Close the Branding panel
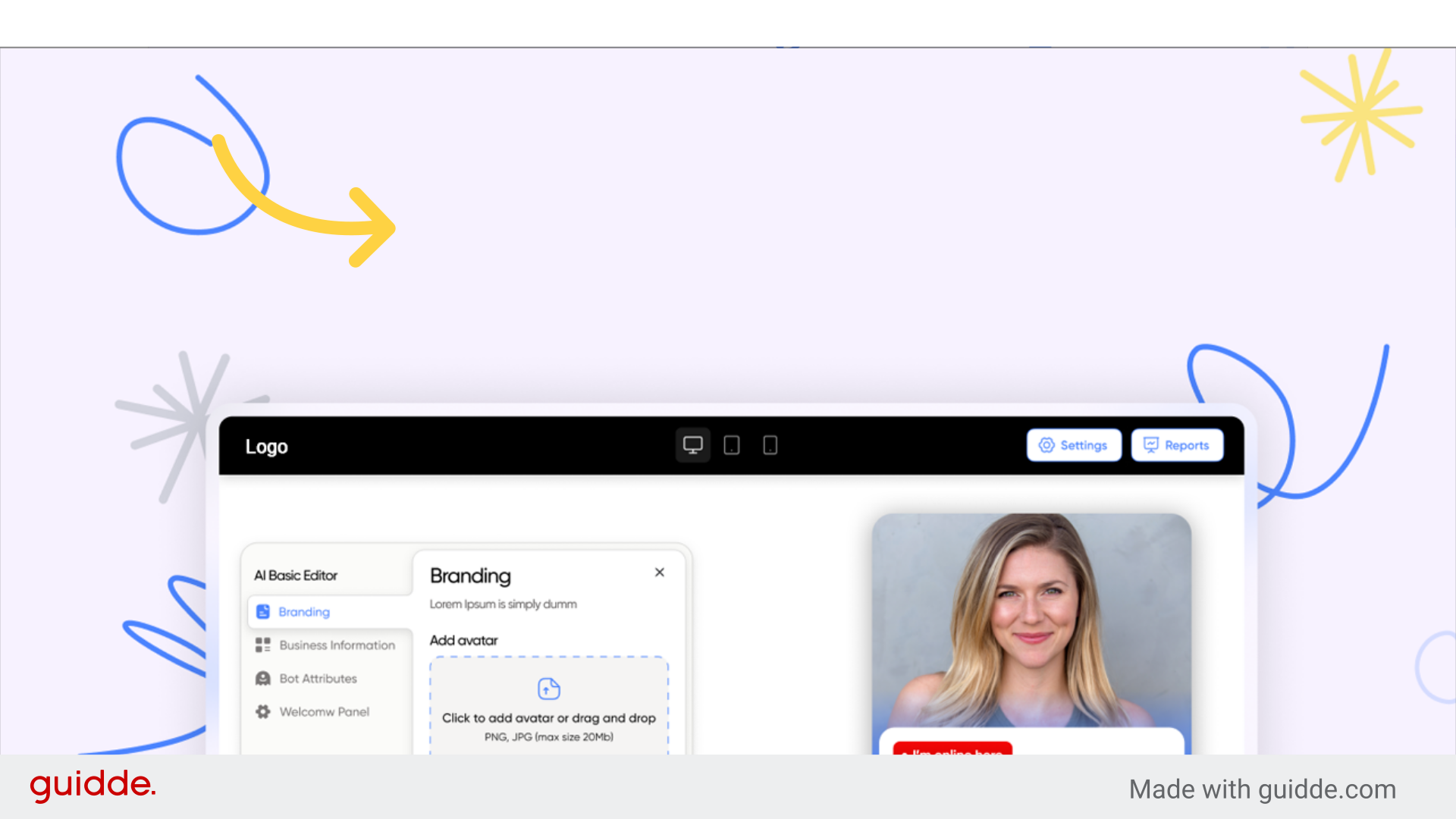 (659, 573)
